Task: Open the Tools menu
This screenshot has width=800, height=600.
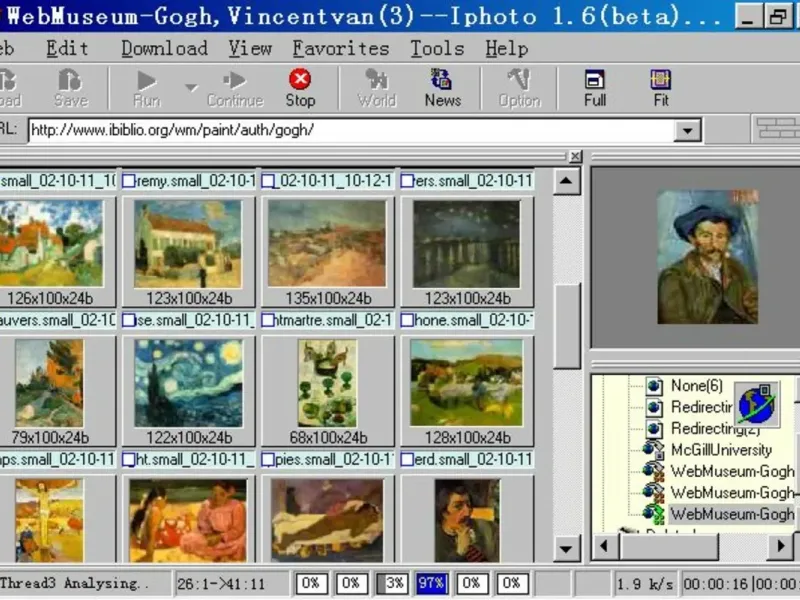Action: pos(437,48)
